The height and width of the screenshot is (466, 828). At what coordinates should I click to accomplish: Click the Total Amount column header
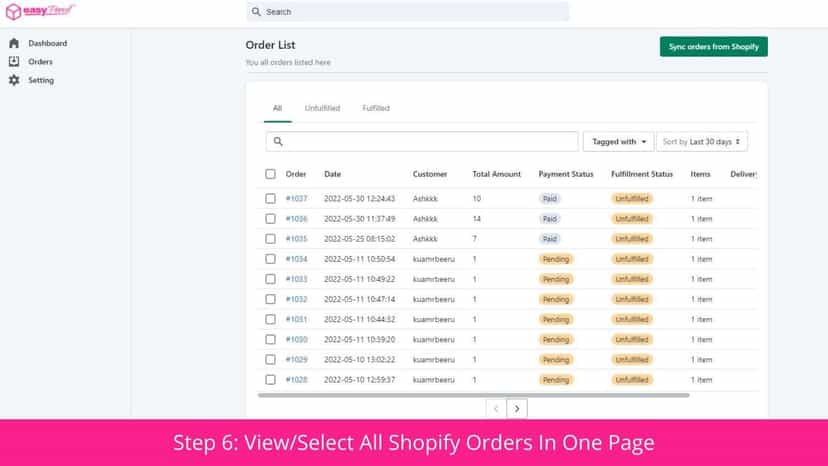tap(496, 174)
